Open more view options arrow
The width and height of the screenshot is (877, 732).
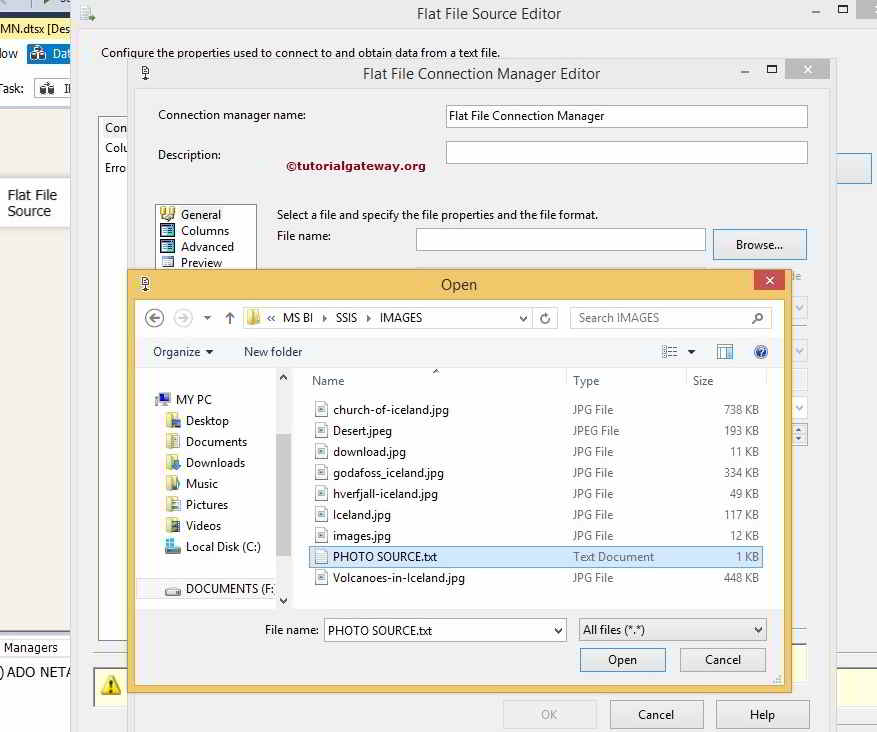[691, 352]
